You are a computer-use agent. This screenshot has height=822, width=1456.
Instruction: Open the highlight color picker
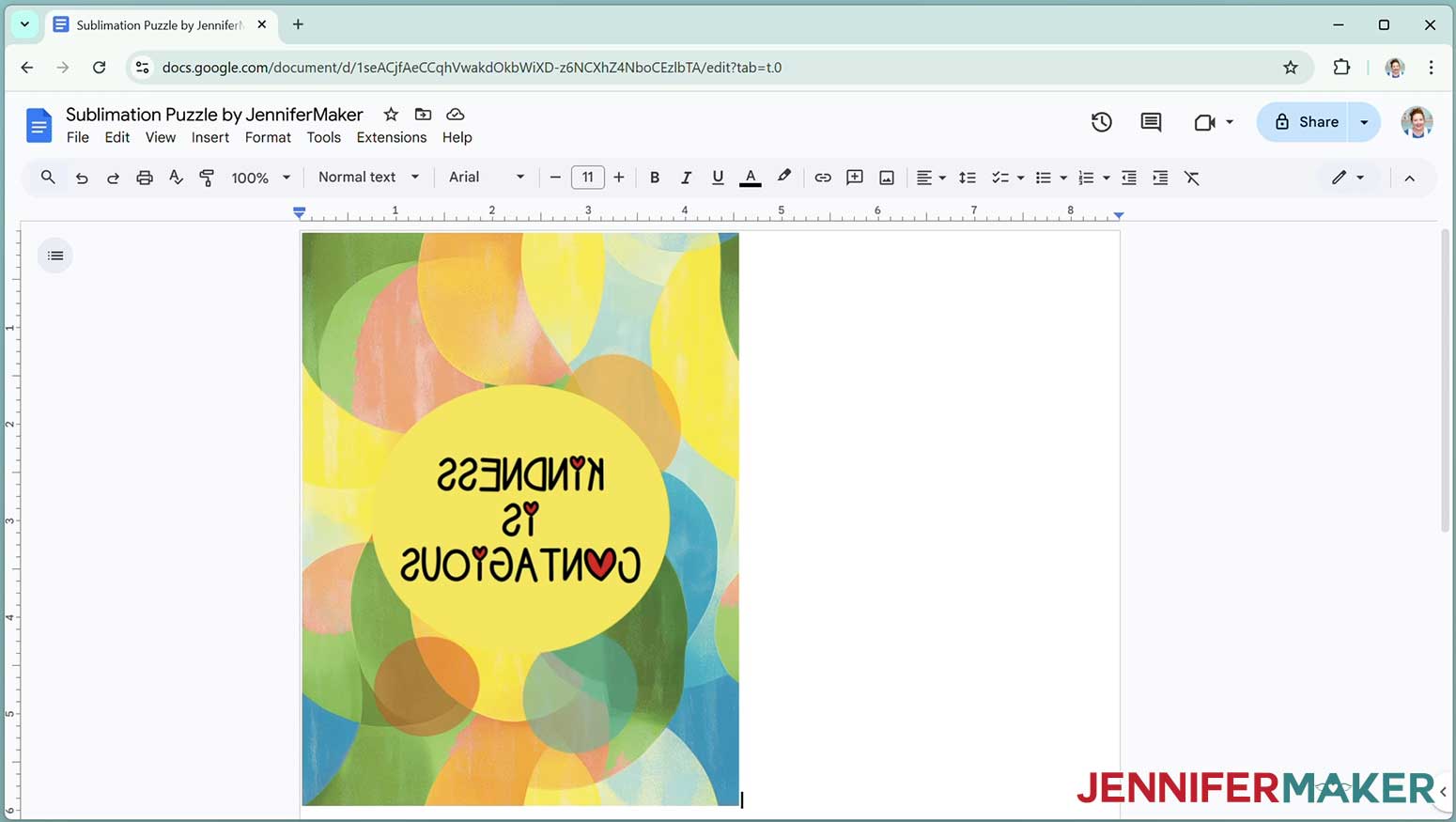click(783, 177)
